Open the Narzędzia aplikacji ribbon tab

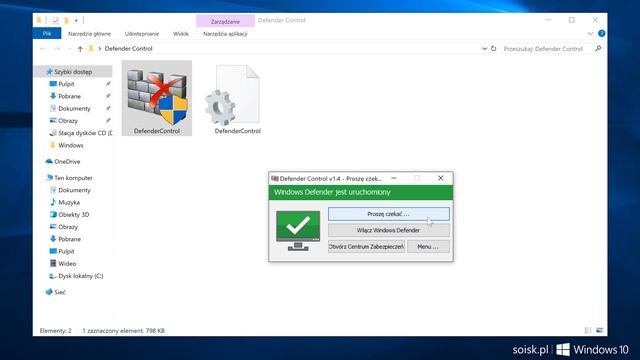[225, 34]
